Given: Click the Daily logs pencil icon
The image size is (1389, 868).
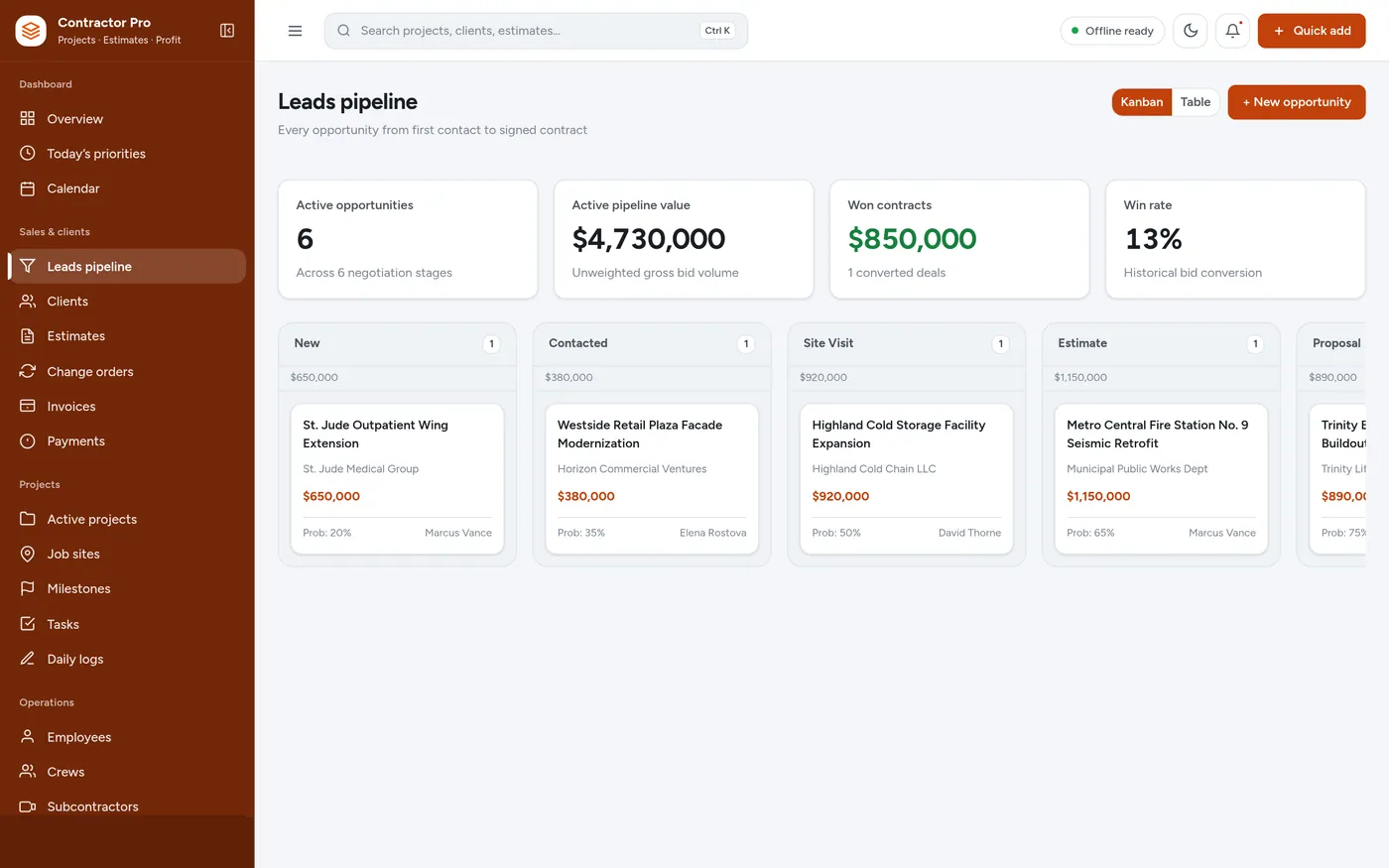Looking at the screenshot, I should [28, 659].
